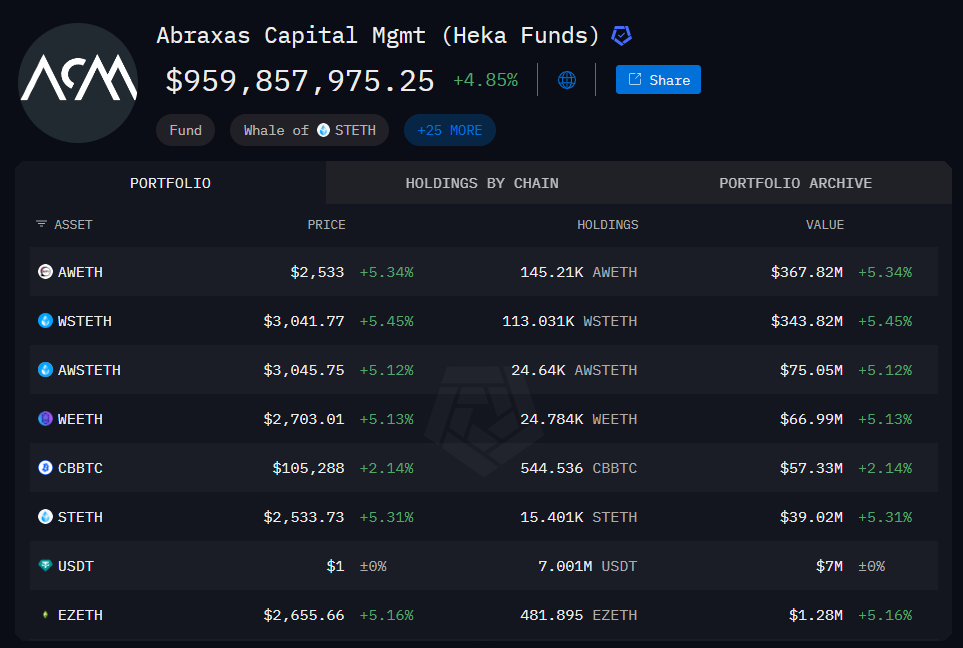Click the $1.28M EZETH value
963x648 pixels.
pos(816,615)
